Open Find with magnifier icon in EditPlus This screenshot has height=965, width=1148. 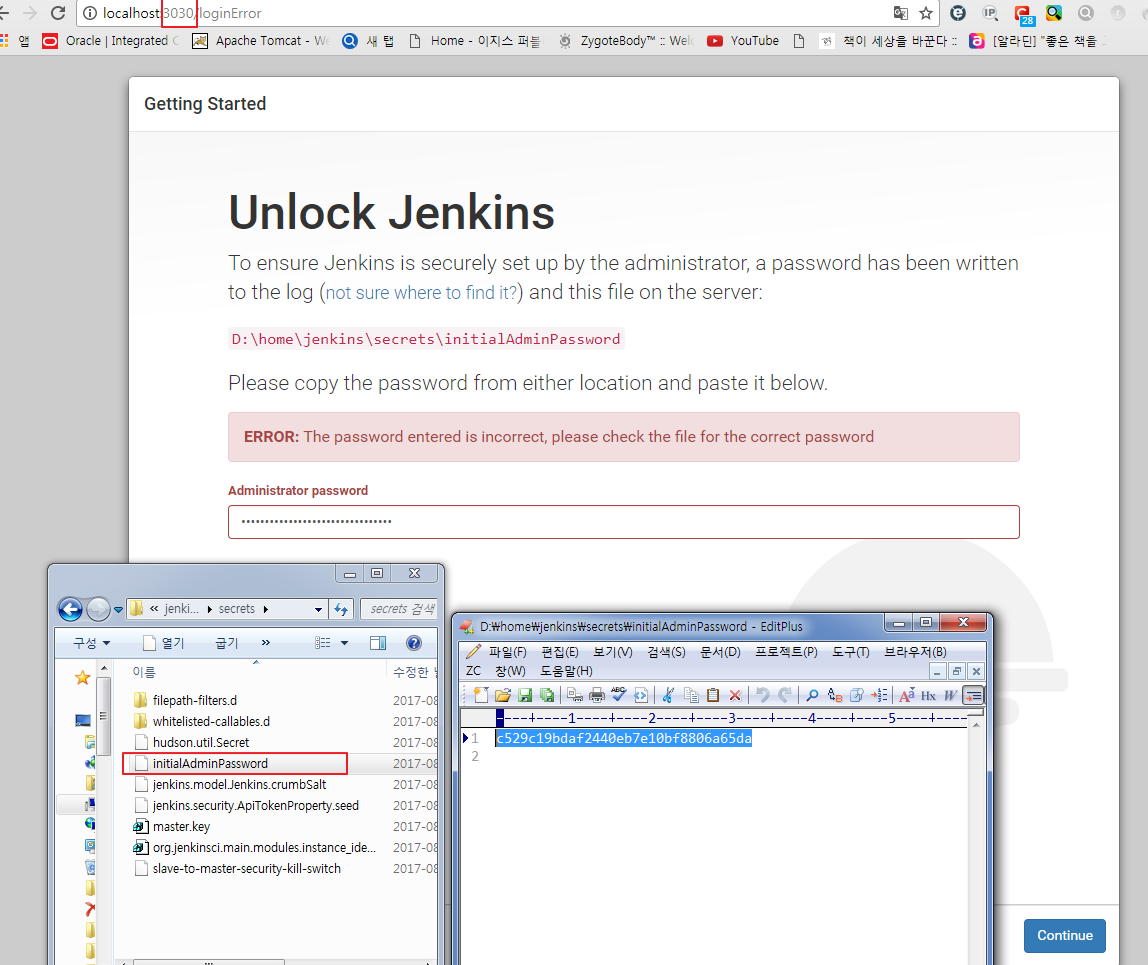pyautogui.click(x=812, y=696)
